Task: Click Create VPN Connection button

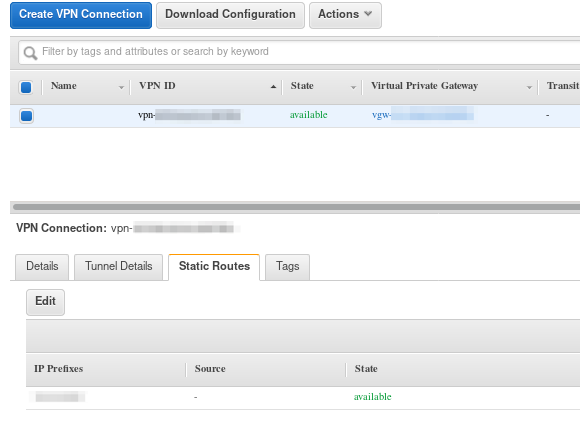Action: pyautogui.click(x=81, y=15)
